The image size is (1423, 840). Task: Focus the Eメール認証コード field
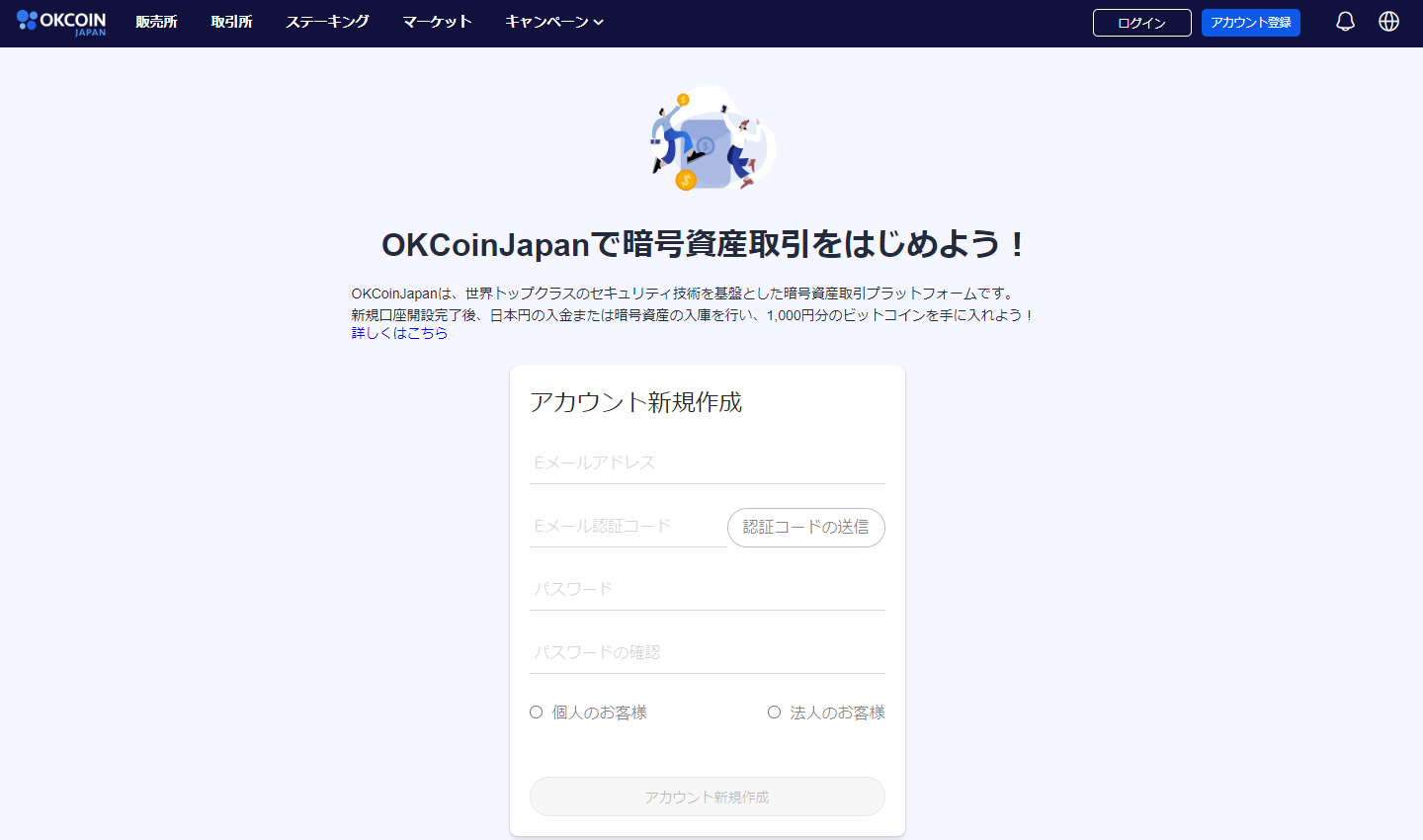click(x=628, y=527)
